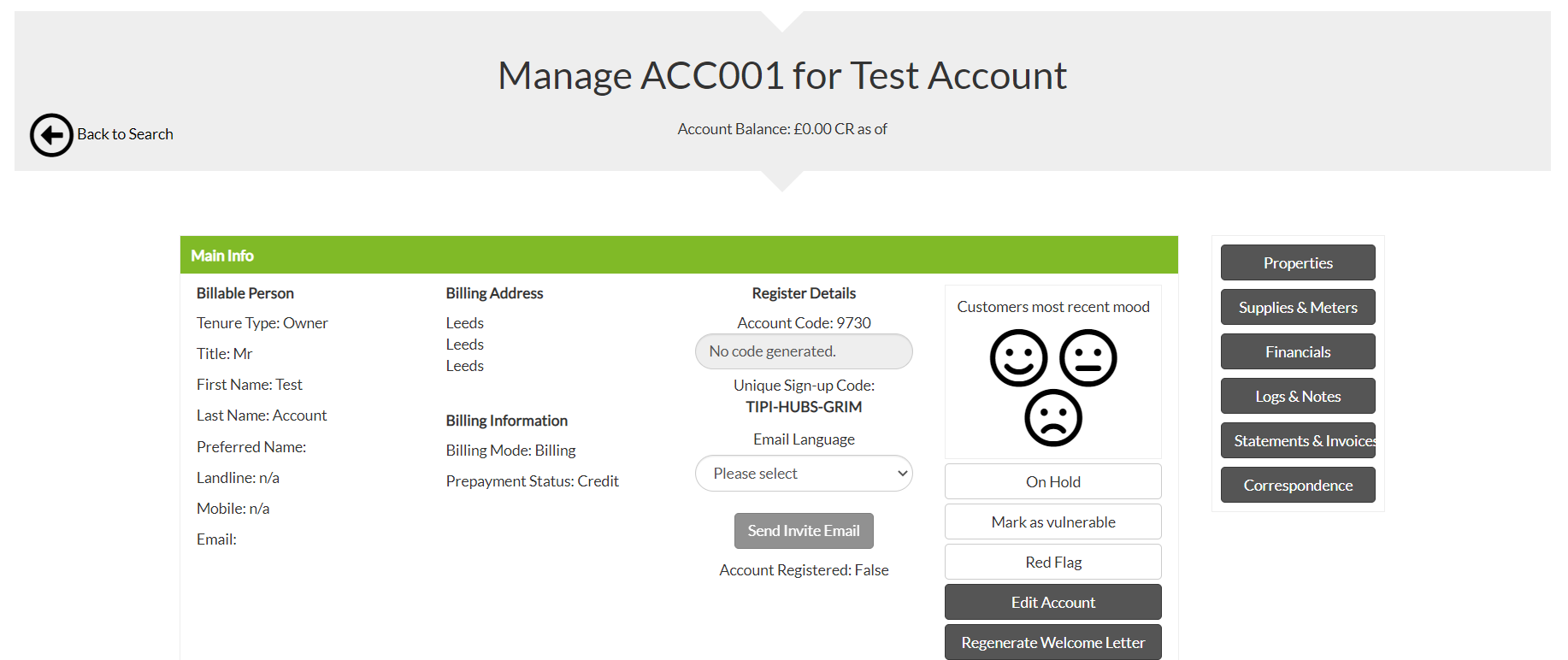1568x660 pixels.
Task: Select the neutral face mood icon
Action: 1088,357
